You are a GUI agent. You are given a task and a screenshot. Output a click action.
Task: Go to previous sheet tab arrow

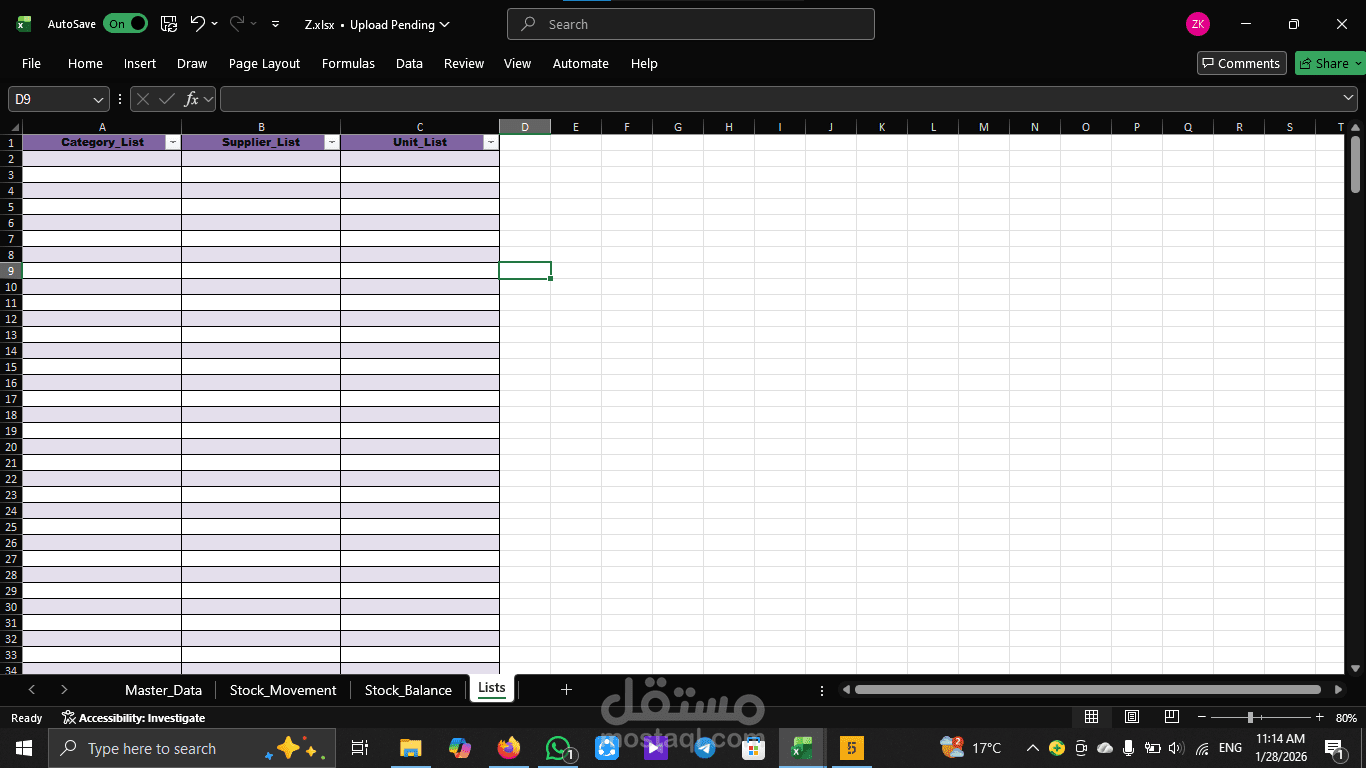pyautogui.click(x=32, y=689)
